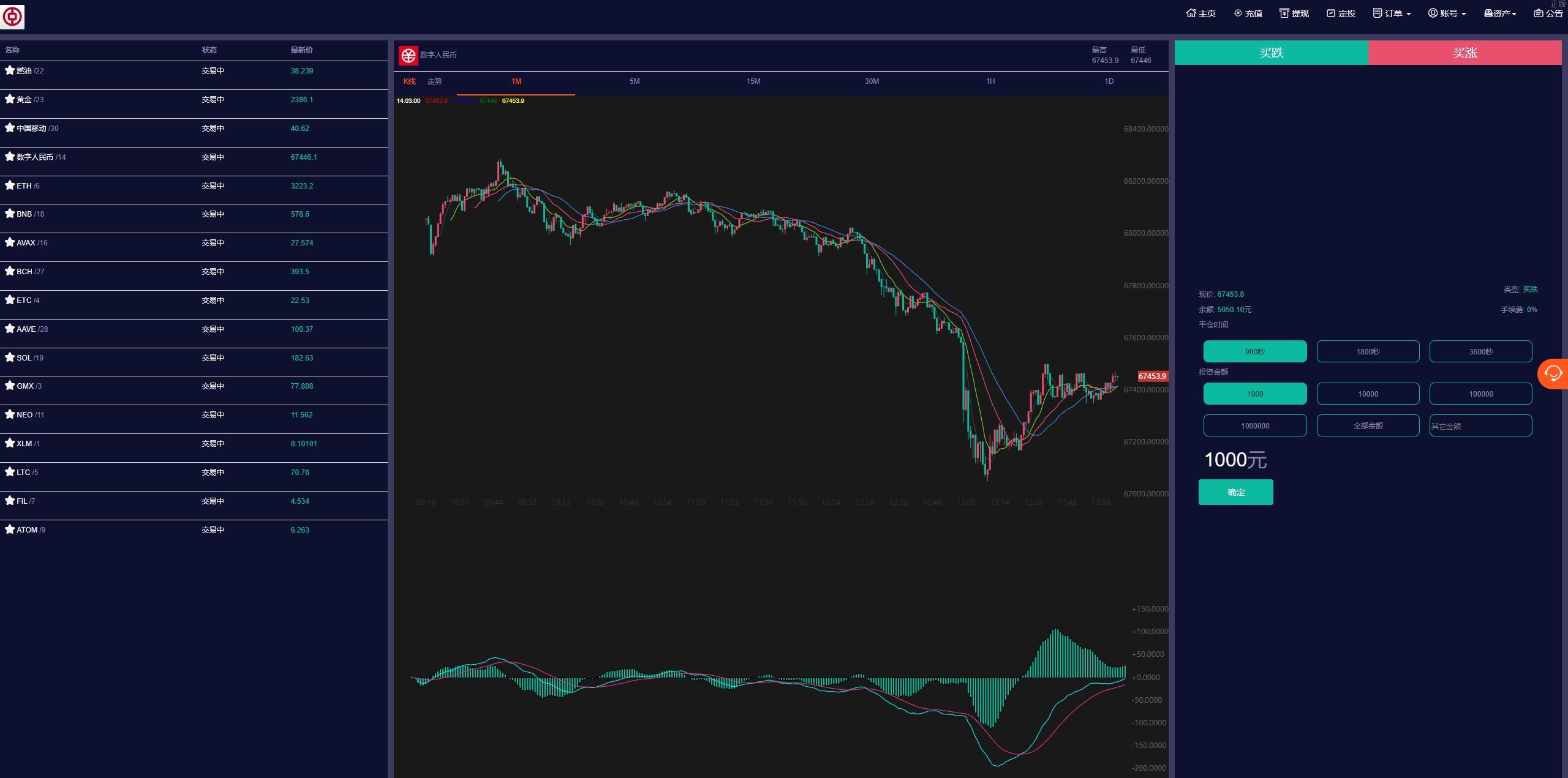1568x778 pixels.
Task: Click the star icon beside ETH
Action: coord(9,185)
